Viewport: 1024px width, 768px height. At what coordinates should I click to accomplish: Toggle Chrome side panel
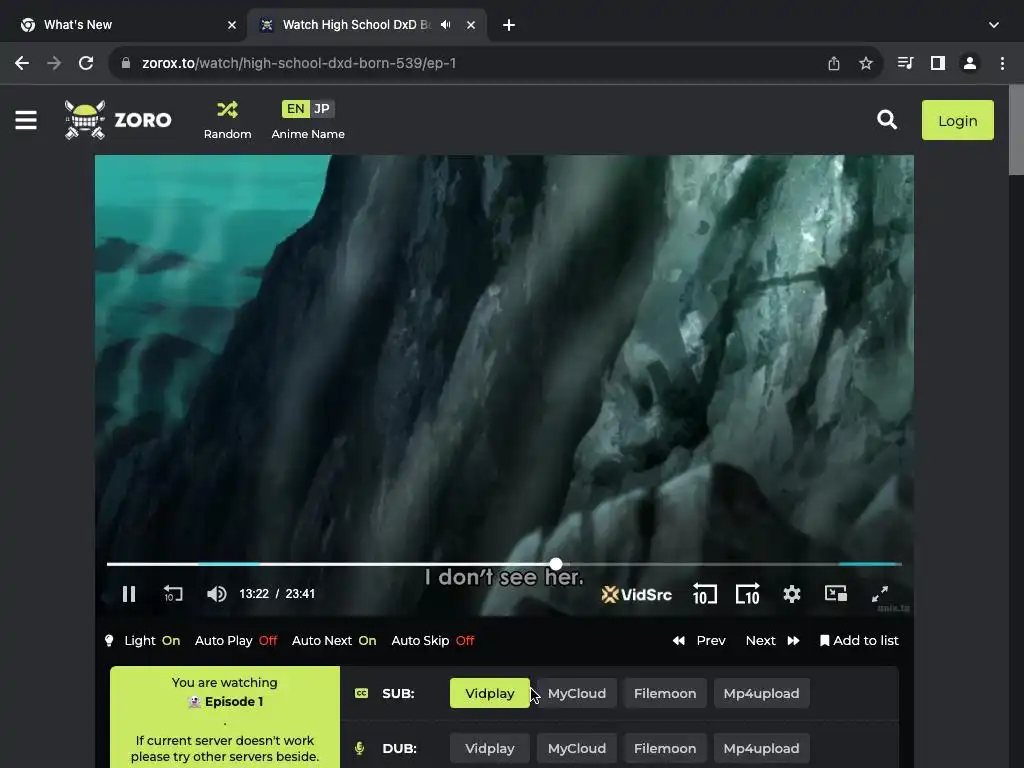pyautogui.click(x=937, y=63)
